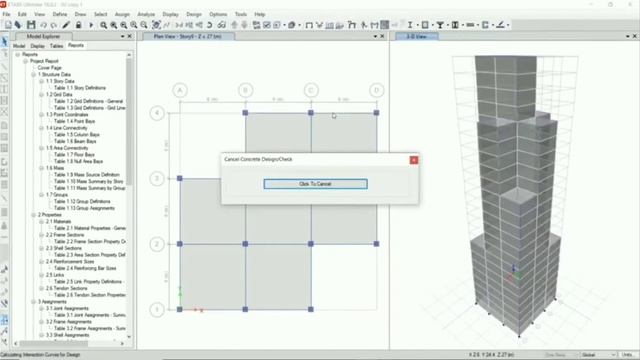The height and width of the screenshot is (360, 640).
Task: Click the Rotate 3D view icon
Action: pyautogui.click(x=210, y=25)
